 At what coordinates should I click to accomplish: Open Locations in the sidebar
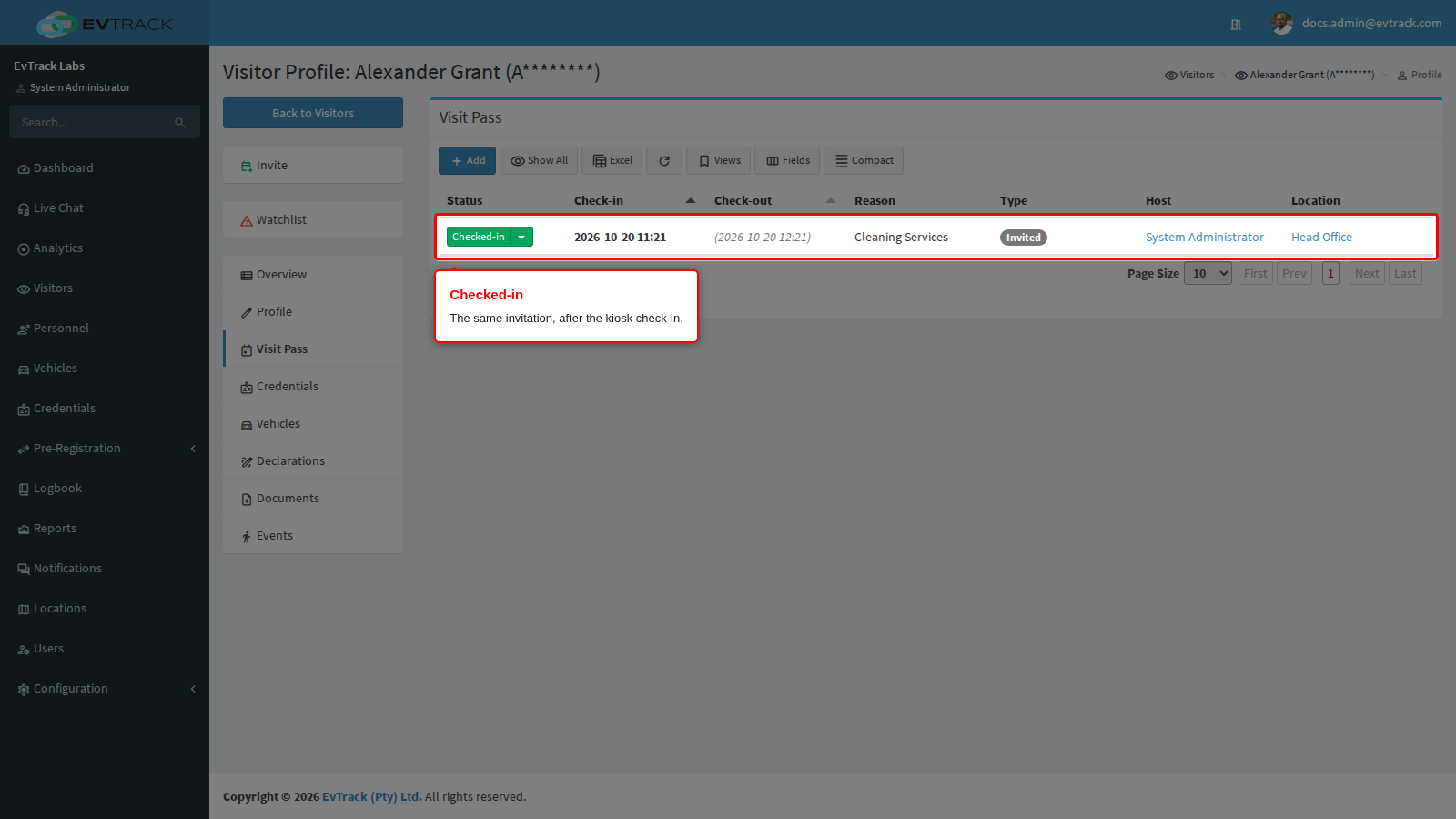pyautogui.click(x=105, y=609)
